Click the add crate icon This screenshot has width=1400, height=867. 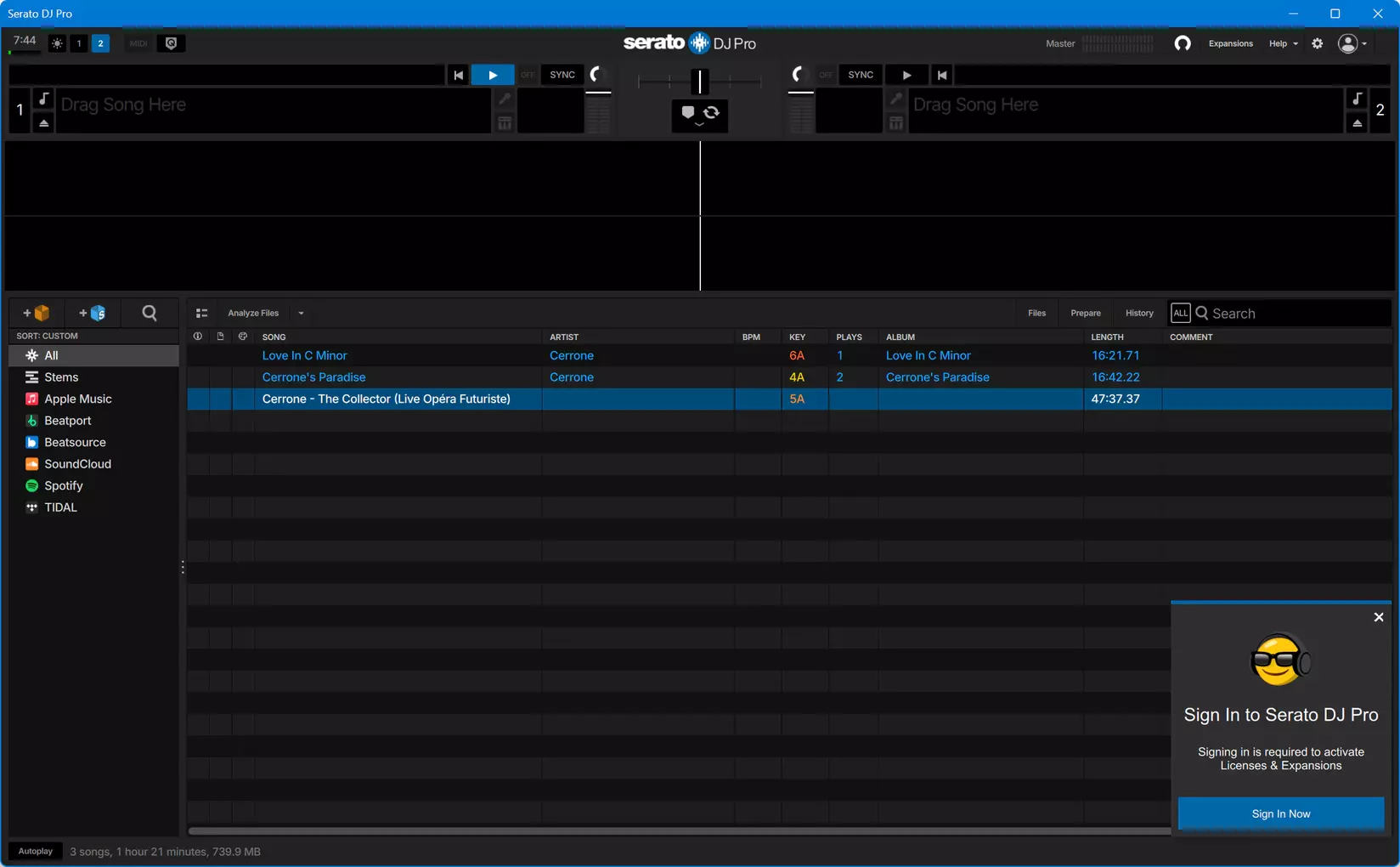click(37, 313)
